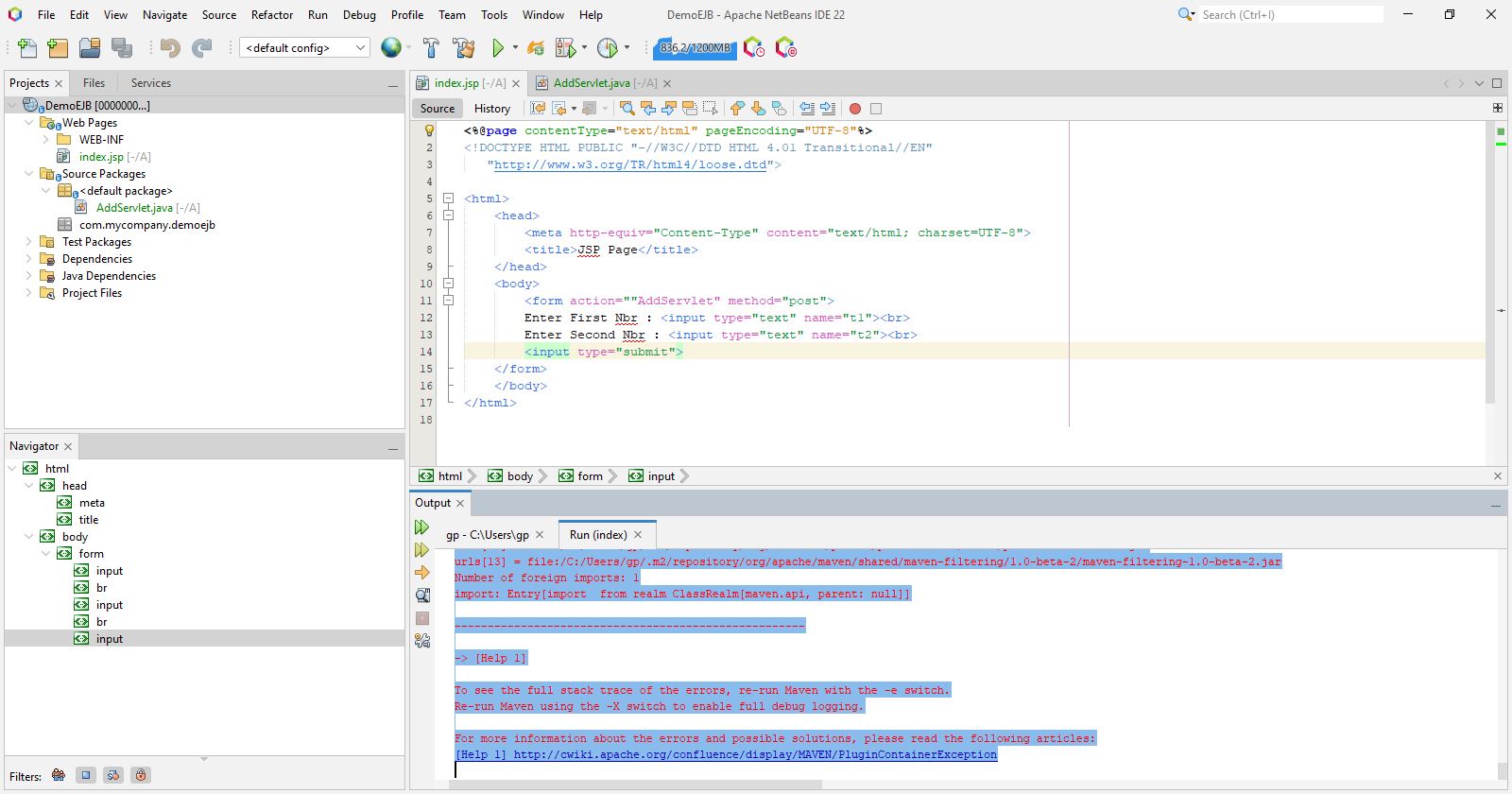Open the Refactor menu

click(272, 15)
